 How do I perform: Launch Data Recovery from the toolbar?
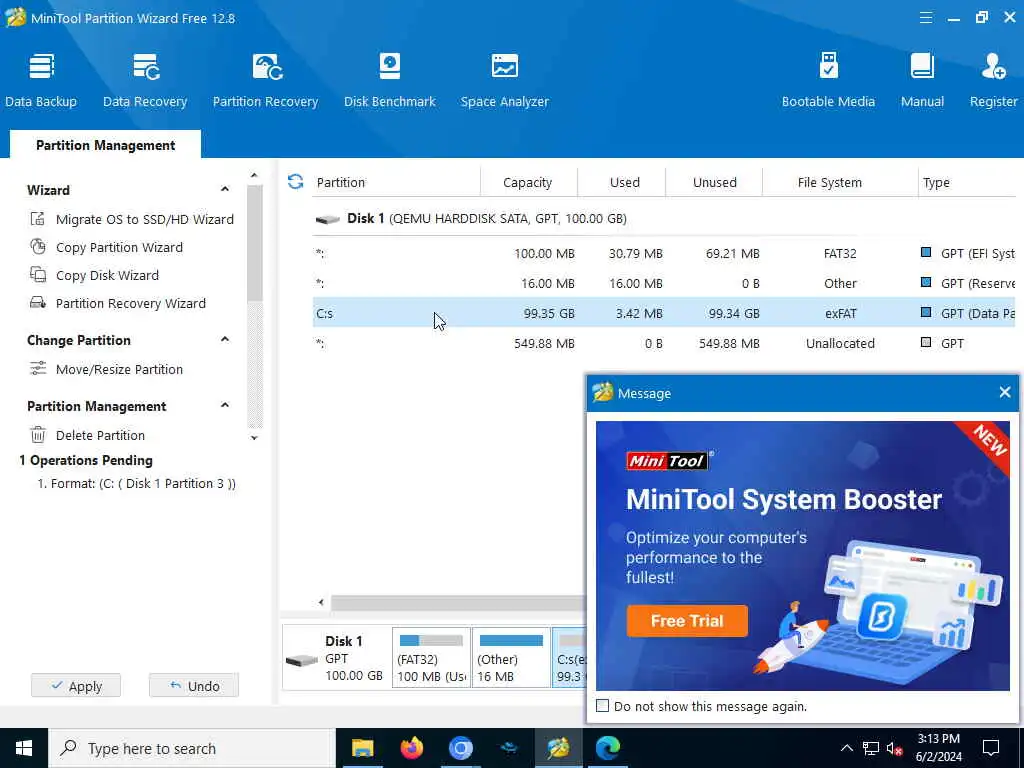point(145,80)
